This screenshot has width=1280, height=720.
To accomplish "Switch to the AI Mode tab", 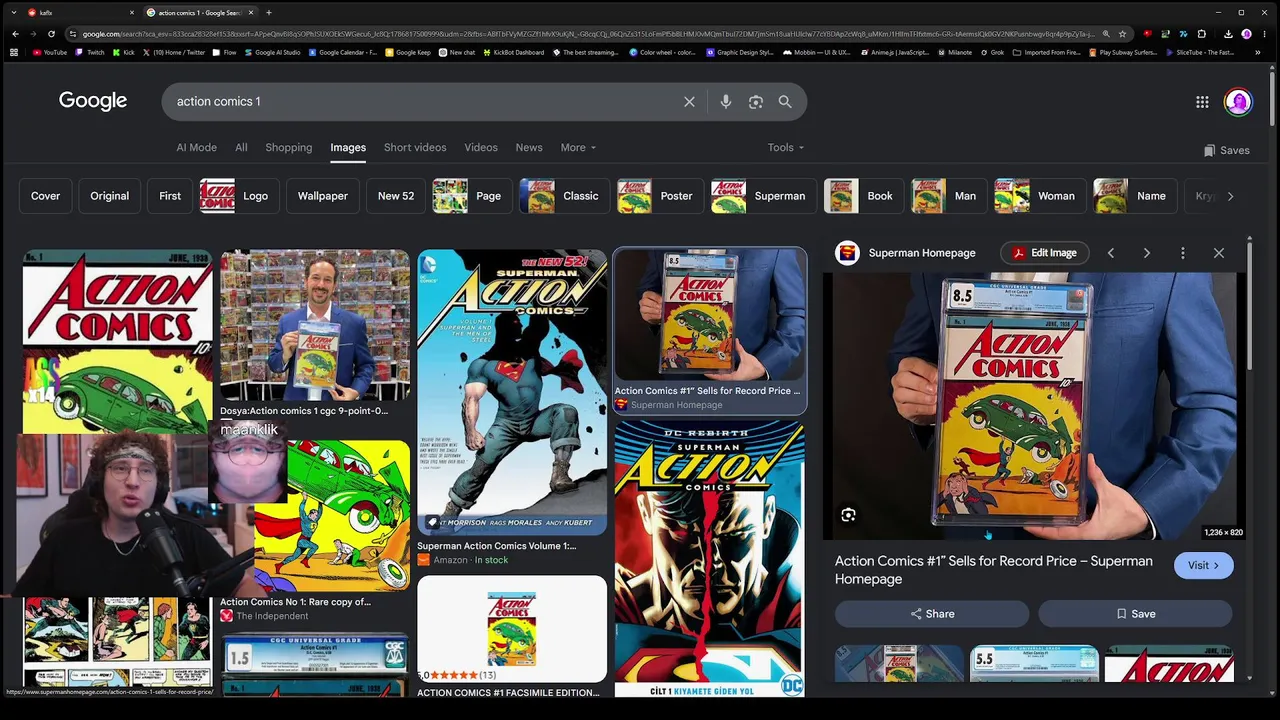I will click(196, 148).
